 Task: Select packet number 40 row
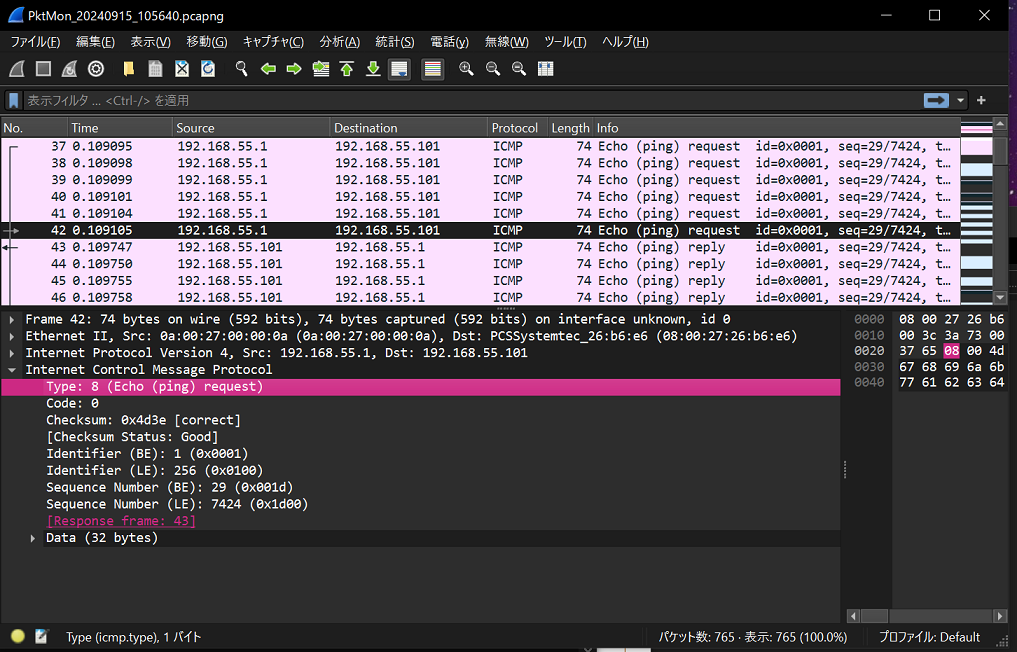pos(480,197)
